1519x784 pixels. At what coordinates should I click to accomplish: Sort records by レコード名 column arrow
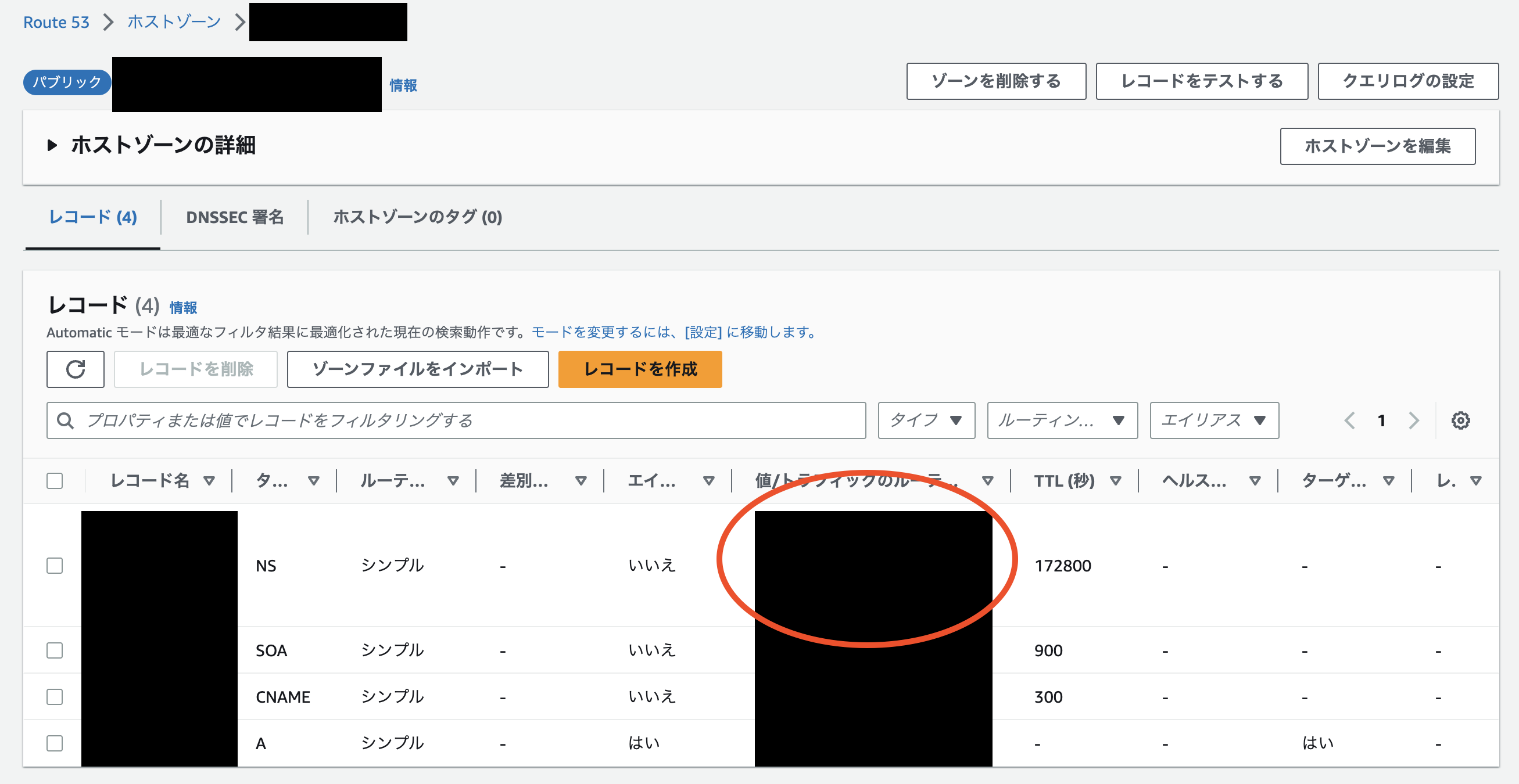210,481
